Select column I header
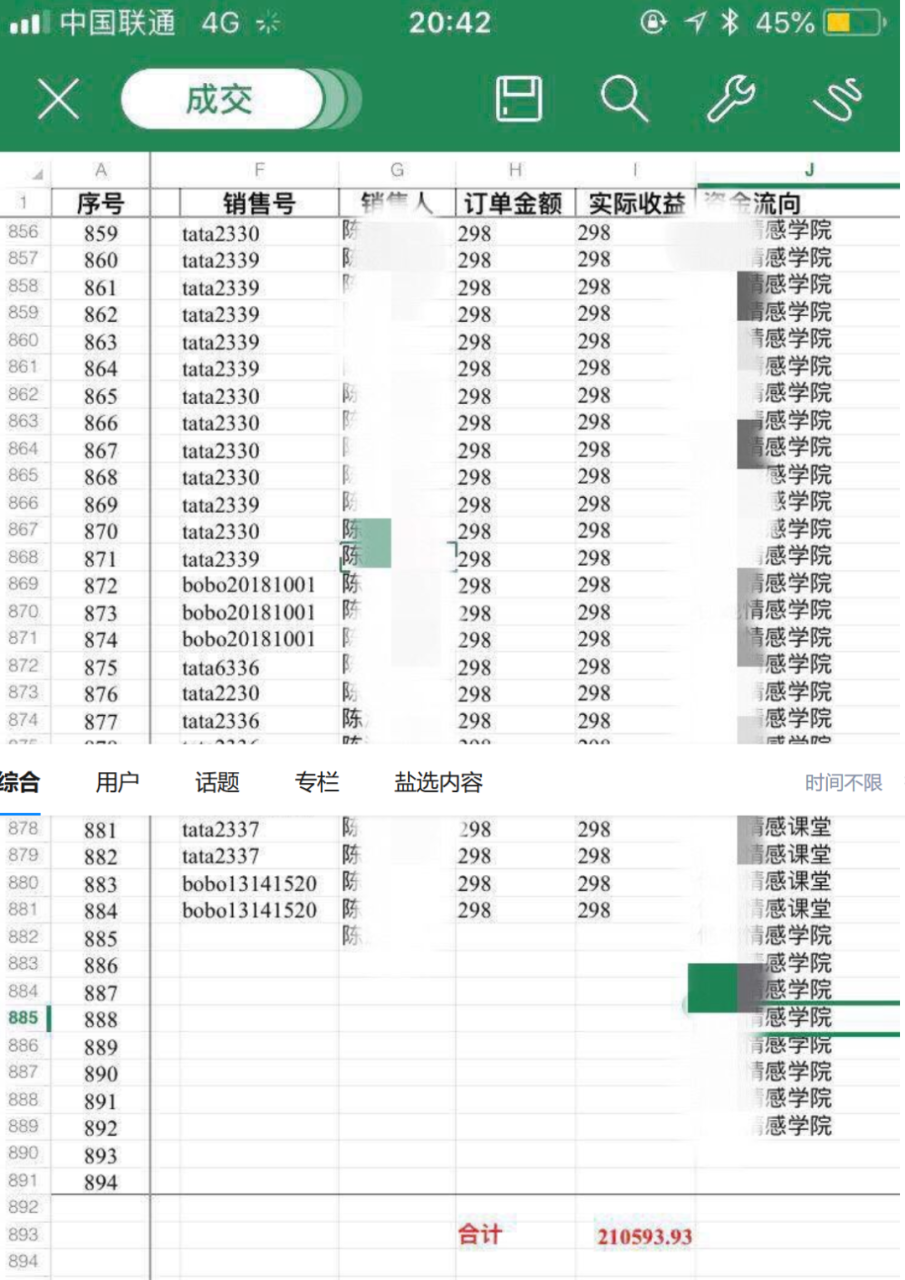905x1280 pixels. (635, 171)
